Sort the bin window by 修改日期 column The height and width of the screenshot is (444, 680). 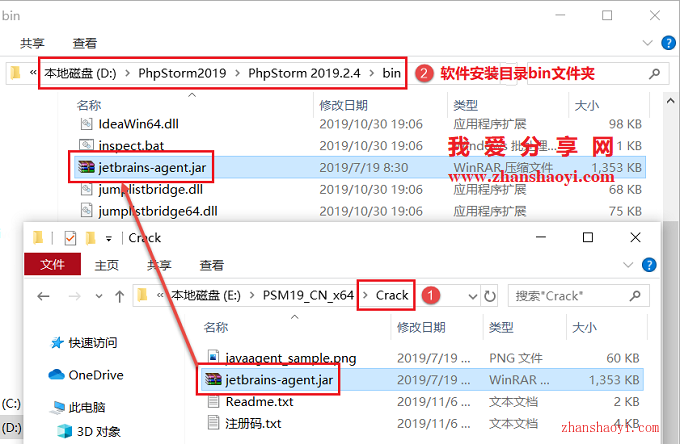(343, 105)
